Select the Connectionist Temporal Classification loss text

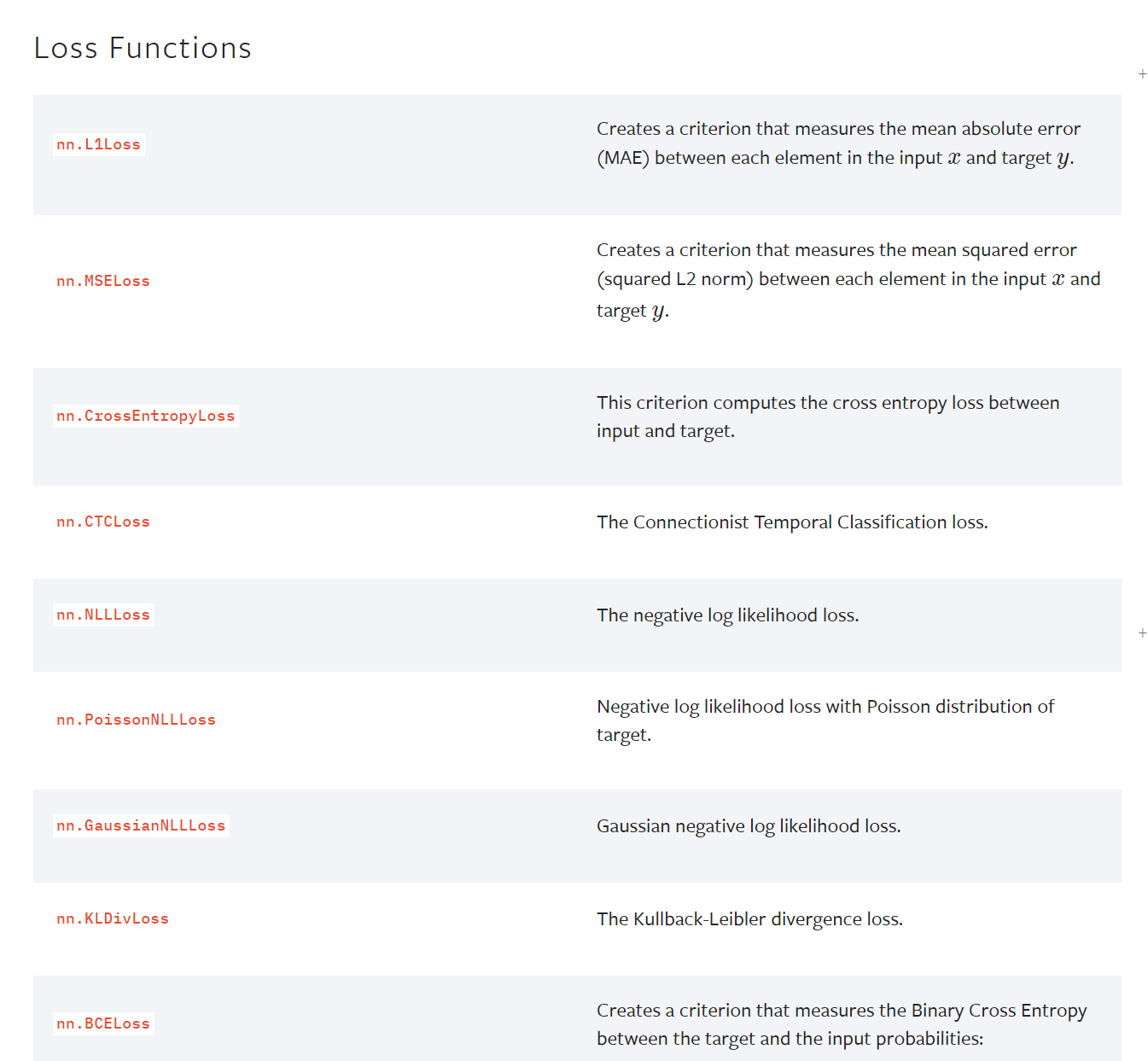pyautogui.click(x=792, y=522)
